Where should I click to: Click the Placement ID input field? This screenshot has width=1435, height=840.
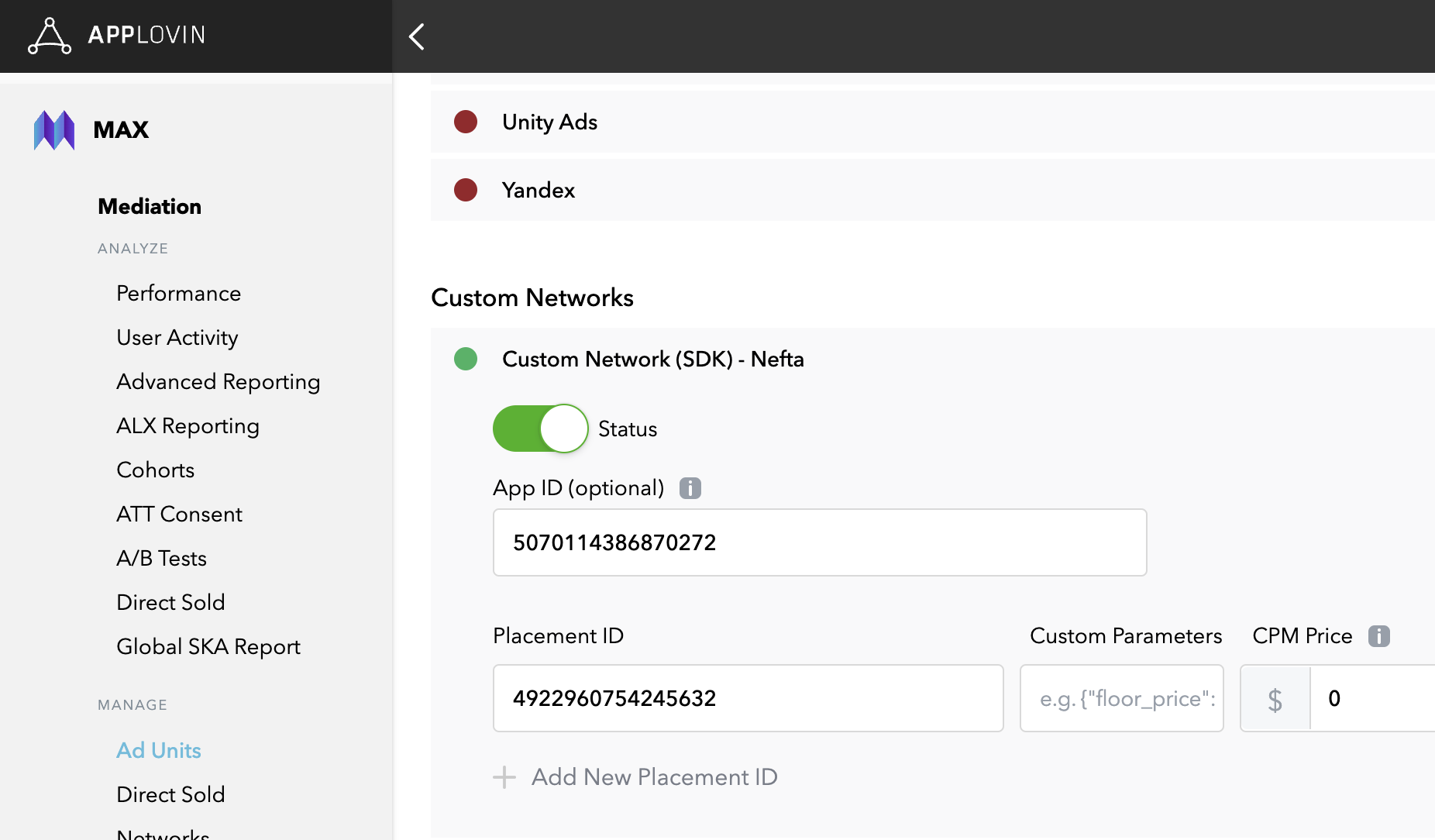tap(748, 698)
